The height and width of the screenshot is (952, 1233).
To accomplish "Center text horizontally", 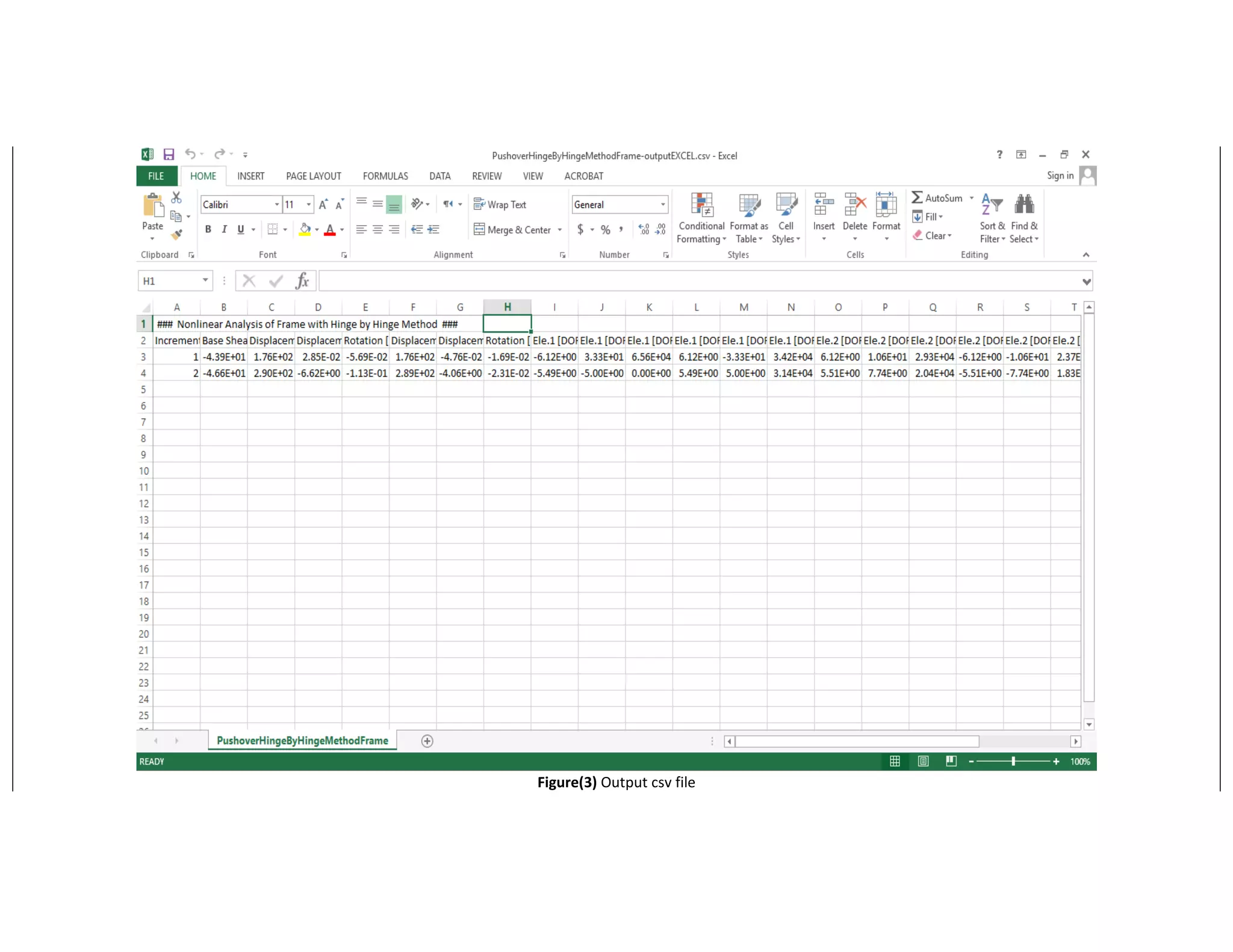I will click(x=377, y=229).
